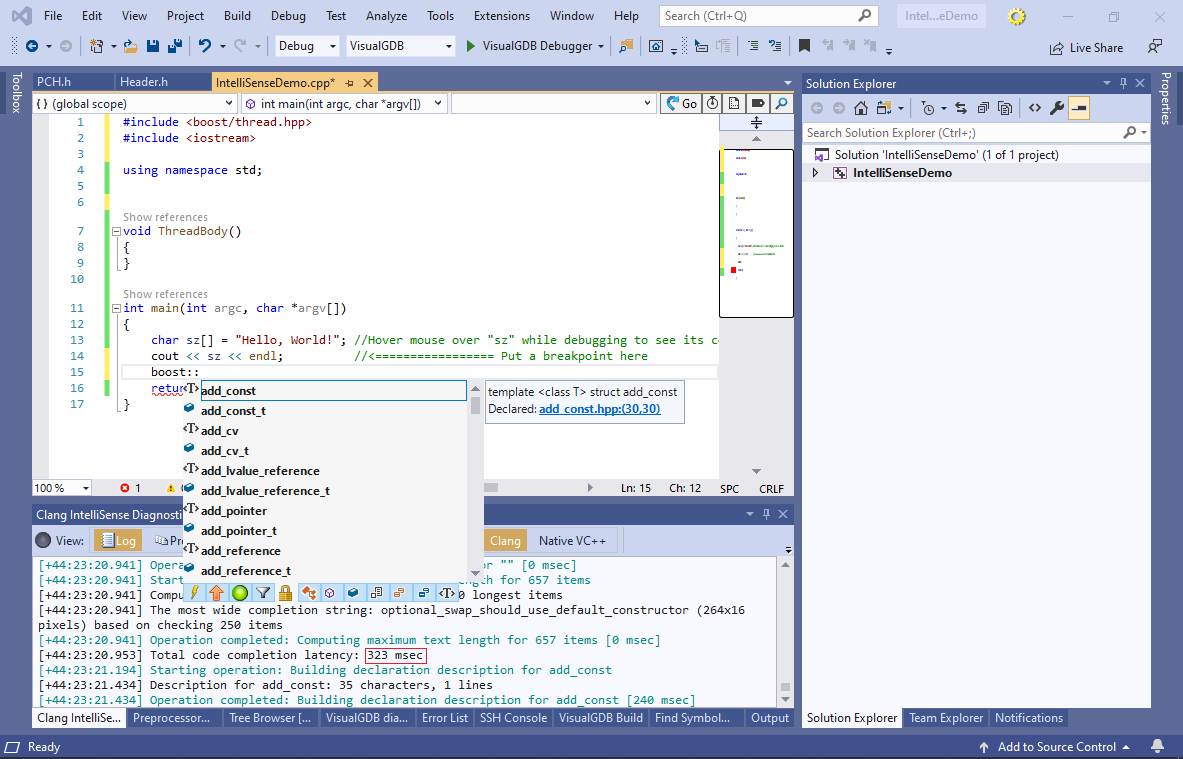Open the empty third navigation dropdown
1183x759 pixels.
pyautogui.click(x=553, y=103)
